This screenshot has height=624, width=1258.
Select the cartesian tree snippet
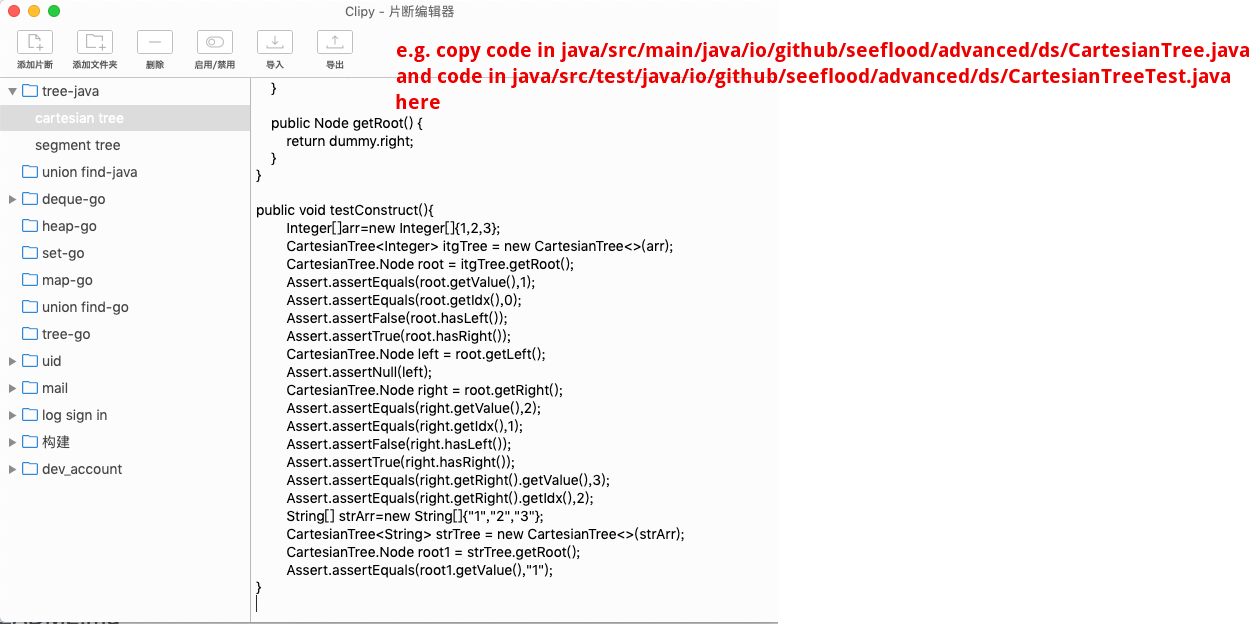(125, 118)
